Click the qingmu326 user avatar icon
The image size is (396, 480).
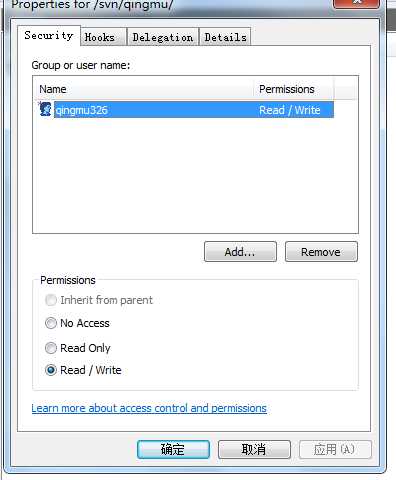click(45, 109)
